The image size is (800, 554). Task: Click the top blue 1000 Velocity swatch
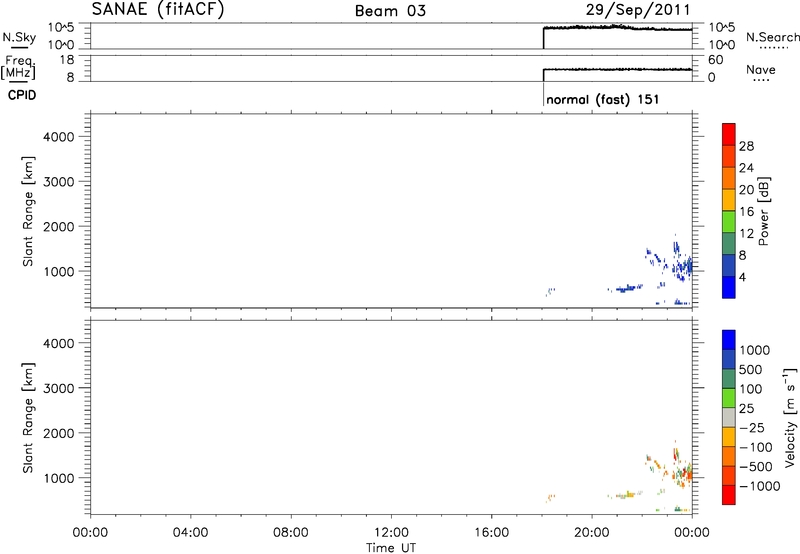pyautogui.click(x=729, y=340)
